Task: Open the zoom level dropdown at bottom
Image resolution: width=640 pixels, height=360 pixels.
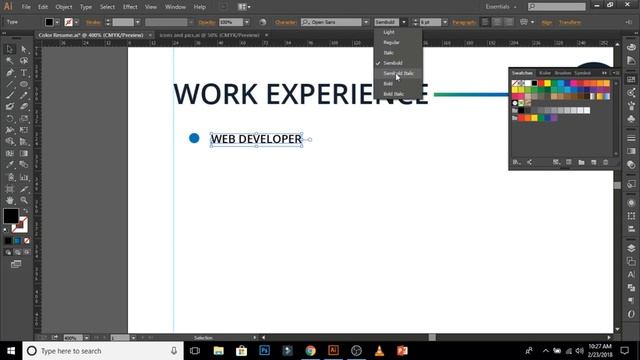Action: coord(87,338)
